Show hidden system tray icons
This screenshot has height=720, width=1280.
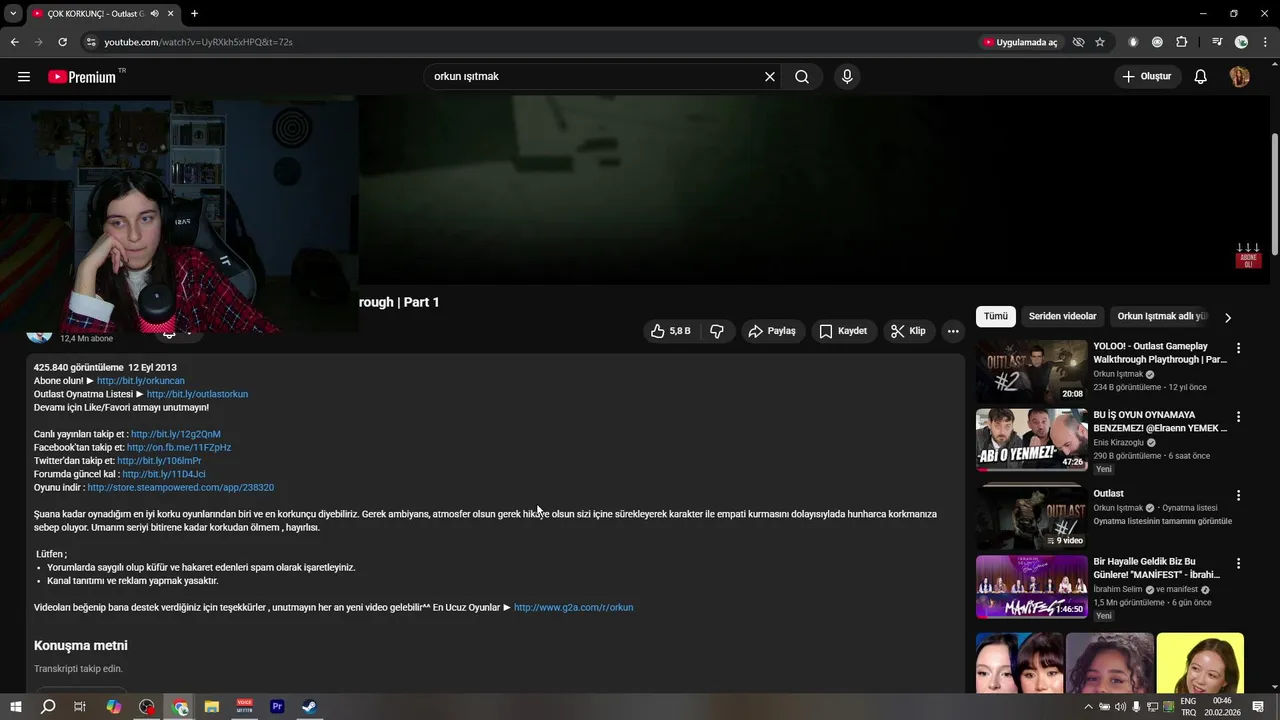[x=1088, y=707]
